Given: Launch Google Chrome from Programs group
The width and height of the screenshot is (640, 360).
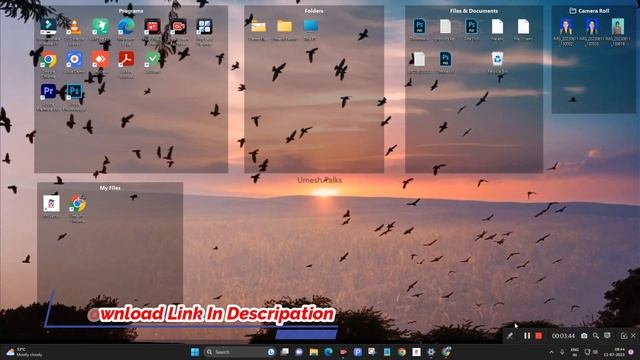Looking at the screenshot, I should pyautogui.click(x=48, y=60).
